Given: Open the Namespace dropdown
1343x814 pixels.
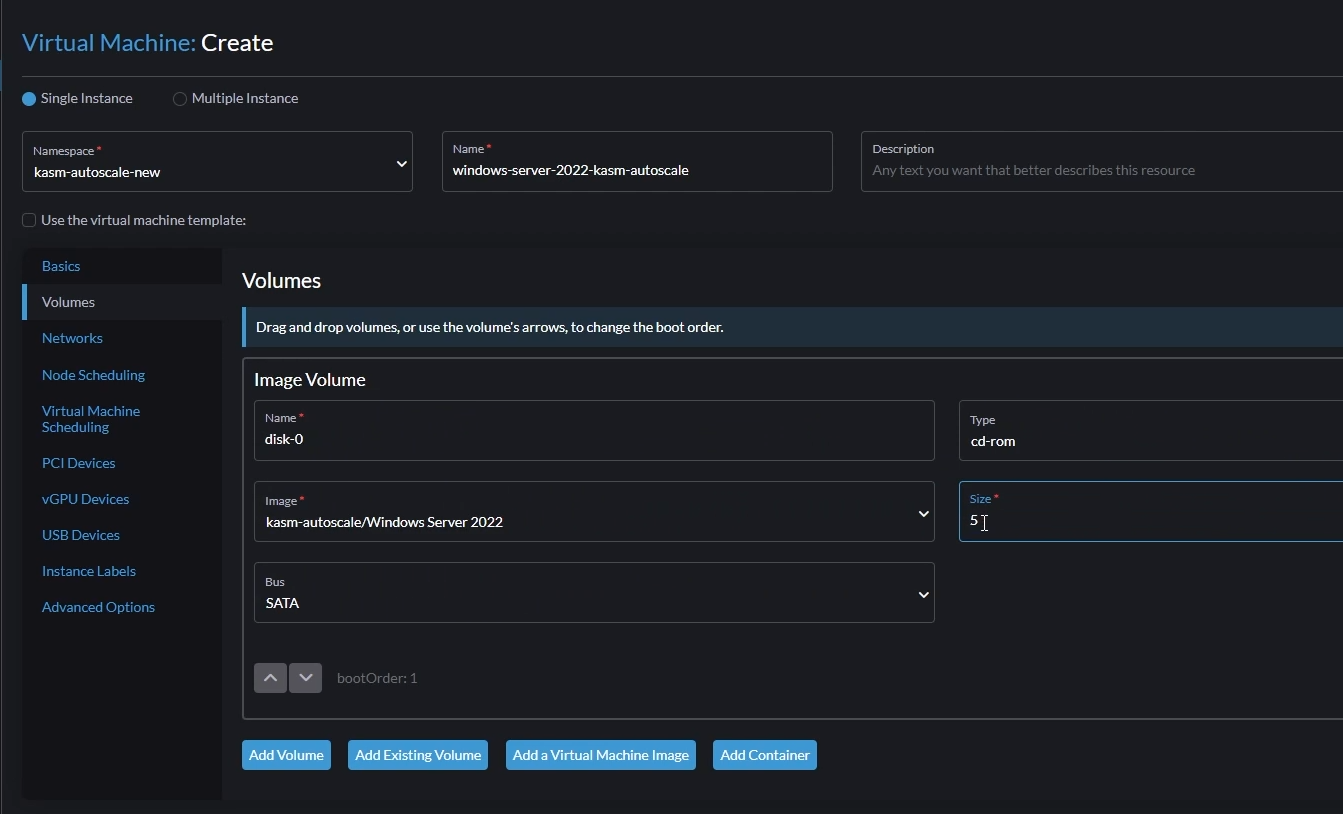Looking at the screenshot, I should [x=217, y=162].
